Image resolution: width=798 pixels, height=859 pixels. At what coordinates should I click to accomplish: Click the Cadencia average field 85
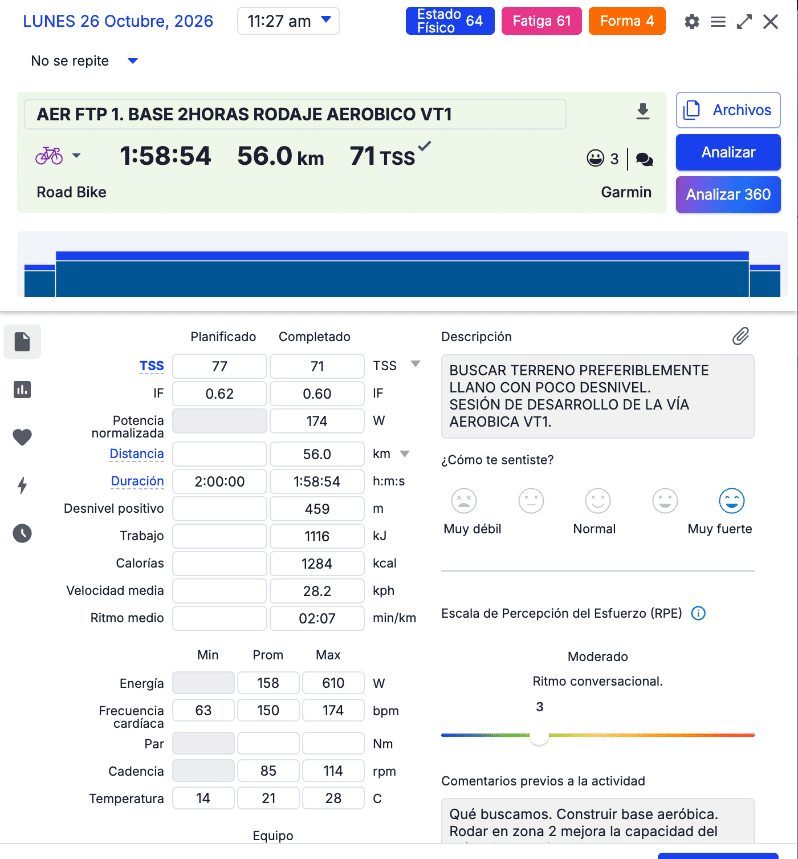point(268,771)
